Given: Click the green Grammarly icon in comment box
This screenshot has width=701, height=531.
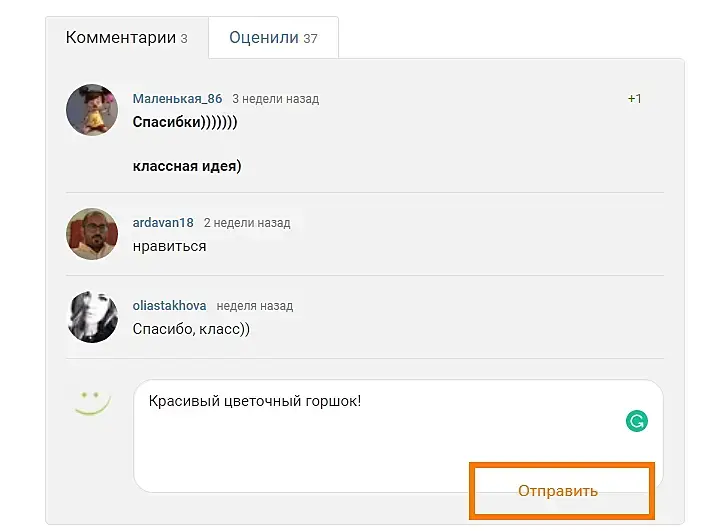Looking at the screenshot, I should (636, 421).
